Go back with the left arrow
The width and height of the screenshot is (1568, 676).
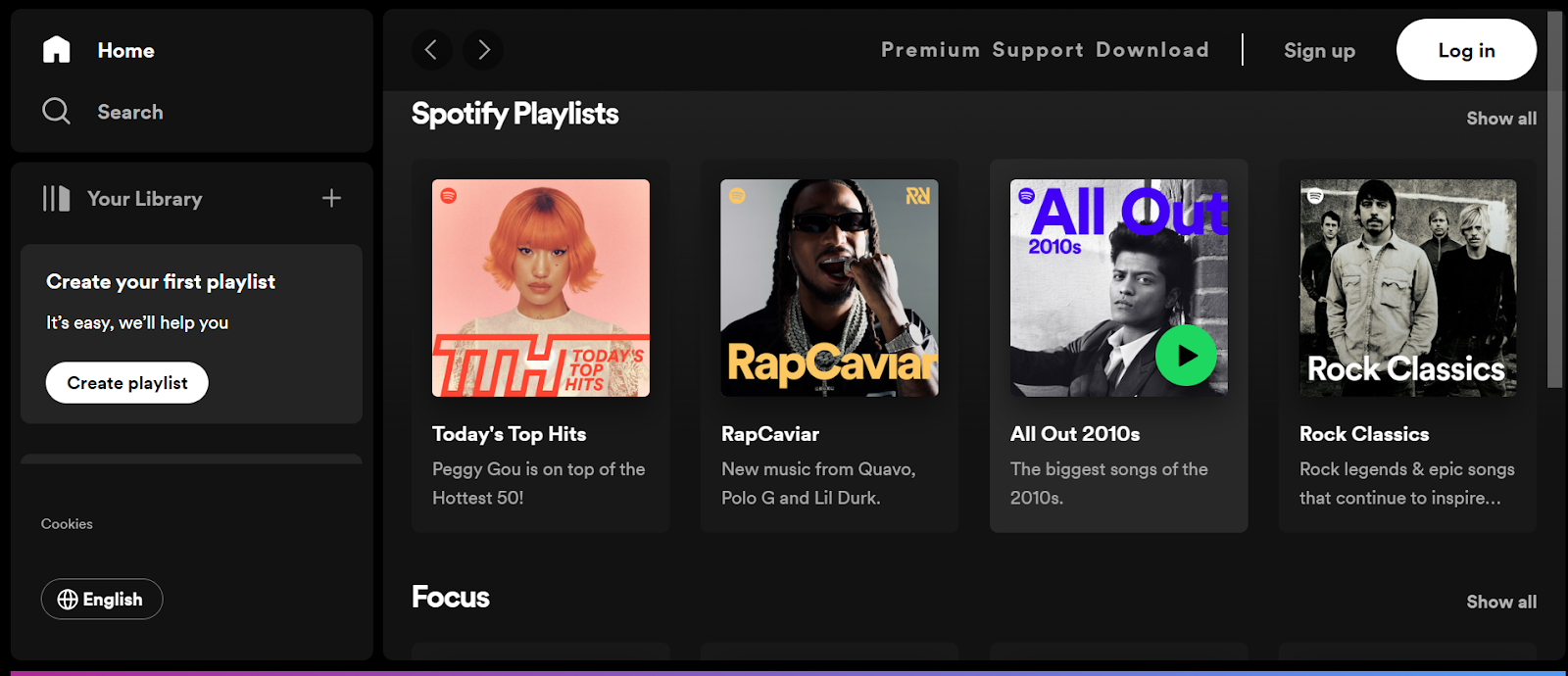431,50
